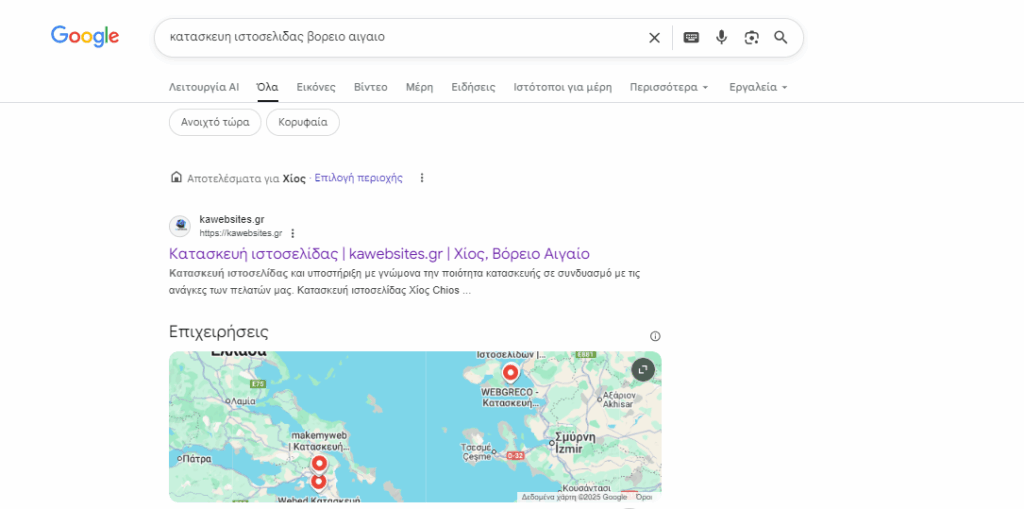
Task: Click the info icon beside Επιχειρήσεις
Action: [x=655, y=337]
